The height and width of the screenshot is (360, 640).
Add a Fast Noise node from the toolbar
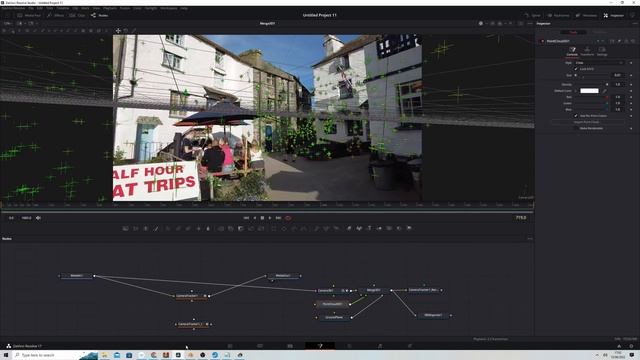[136, 229]
